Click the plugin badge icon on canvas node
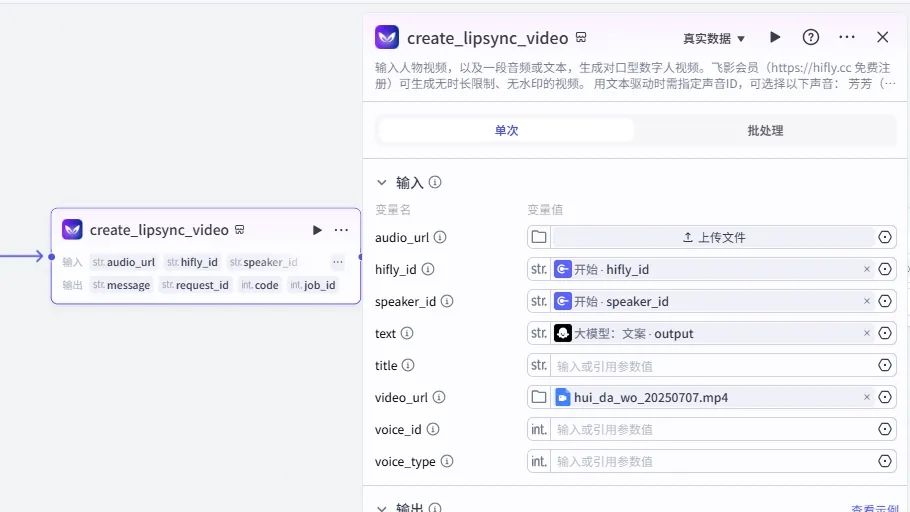Screen dimensions: 910x512 [x=240, y=230]
